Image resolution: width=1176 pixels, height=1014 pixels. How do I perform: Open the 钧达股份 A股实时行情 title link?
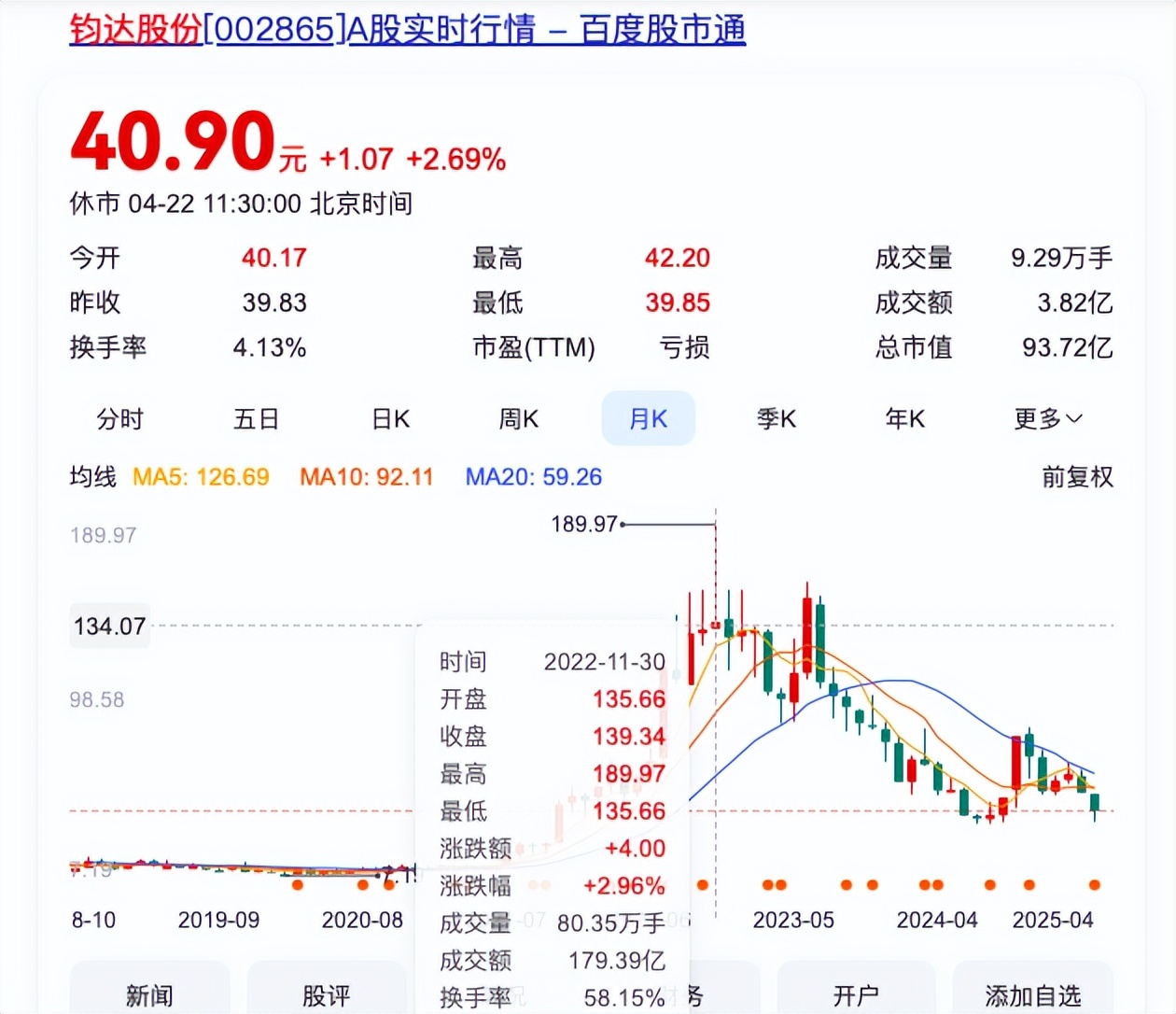(407, 30)
